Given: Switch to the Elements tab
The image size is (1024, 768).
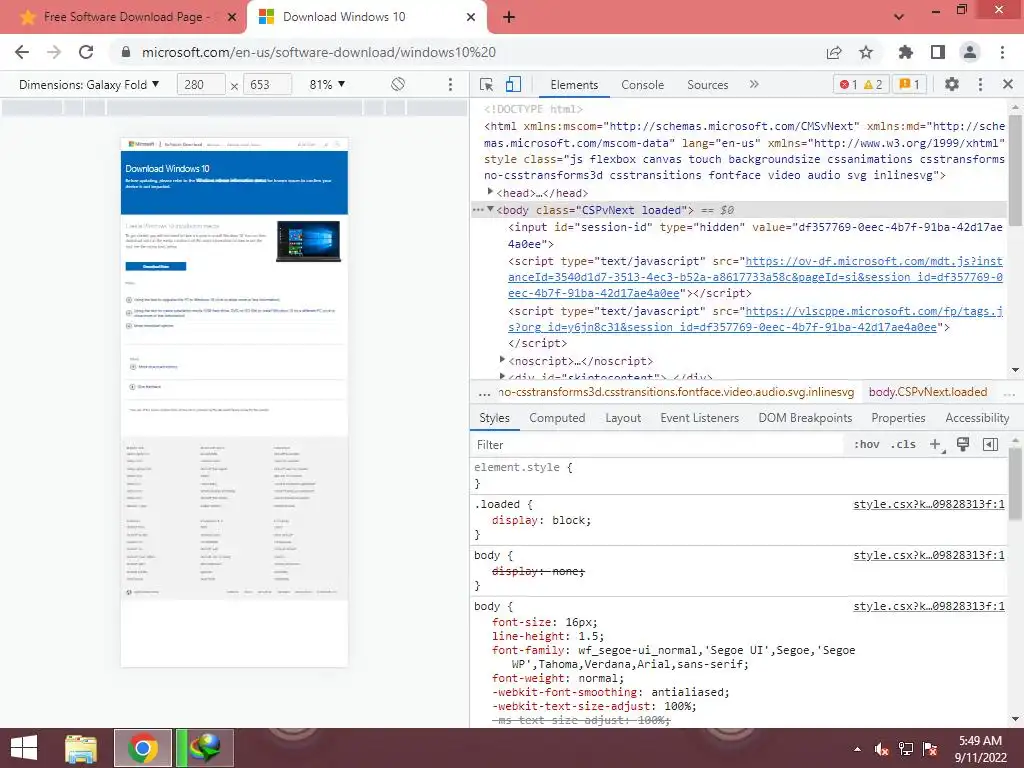Looking at the screenshot, I should pos(574,84).
